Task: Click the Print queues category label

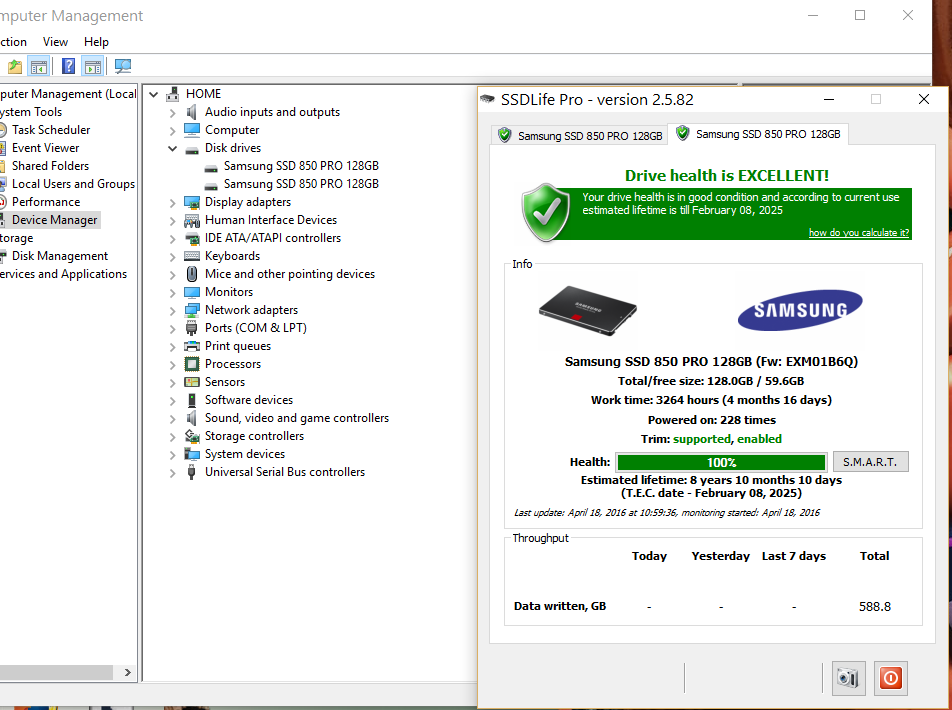Action: coord(238,346)
